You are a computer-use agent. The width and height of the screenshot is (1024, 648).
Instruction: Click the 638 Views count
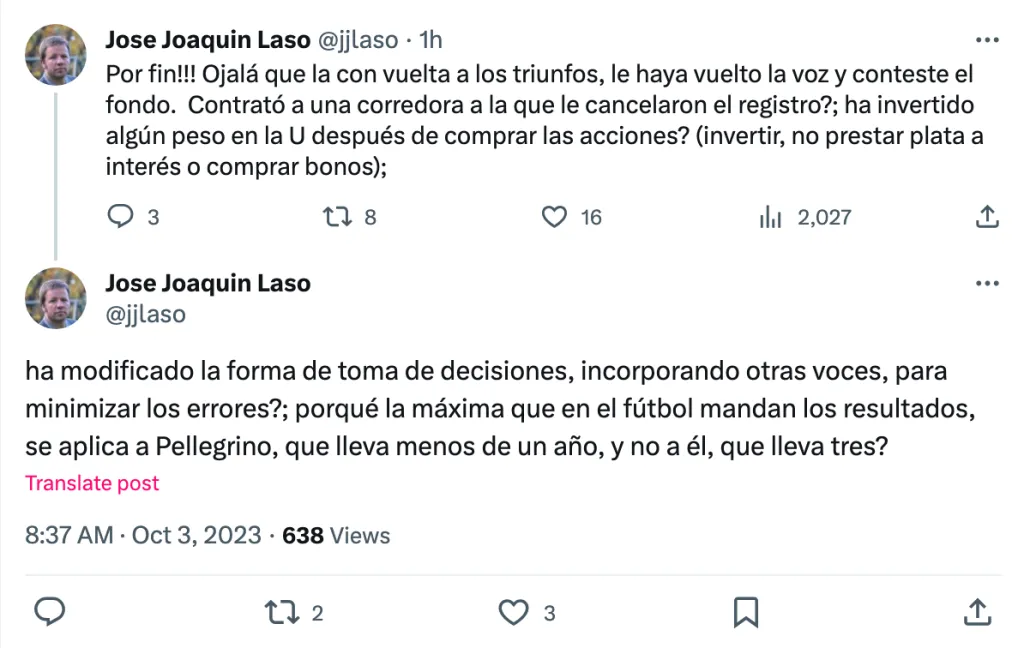[336, 535]
